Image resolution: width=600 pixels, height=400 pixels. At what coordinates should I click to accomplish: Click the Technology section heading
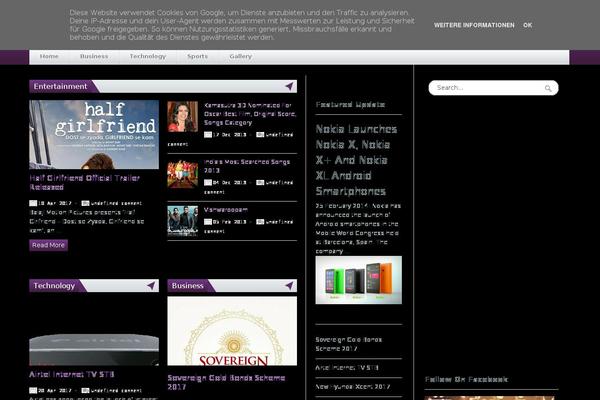click(x=54, y=286)
